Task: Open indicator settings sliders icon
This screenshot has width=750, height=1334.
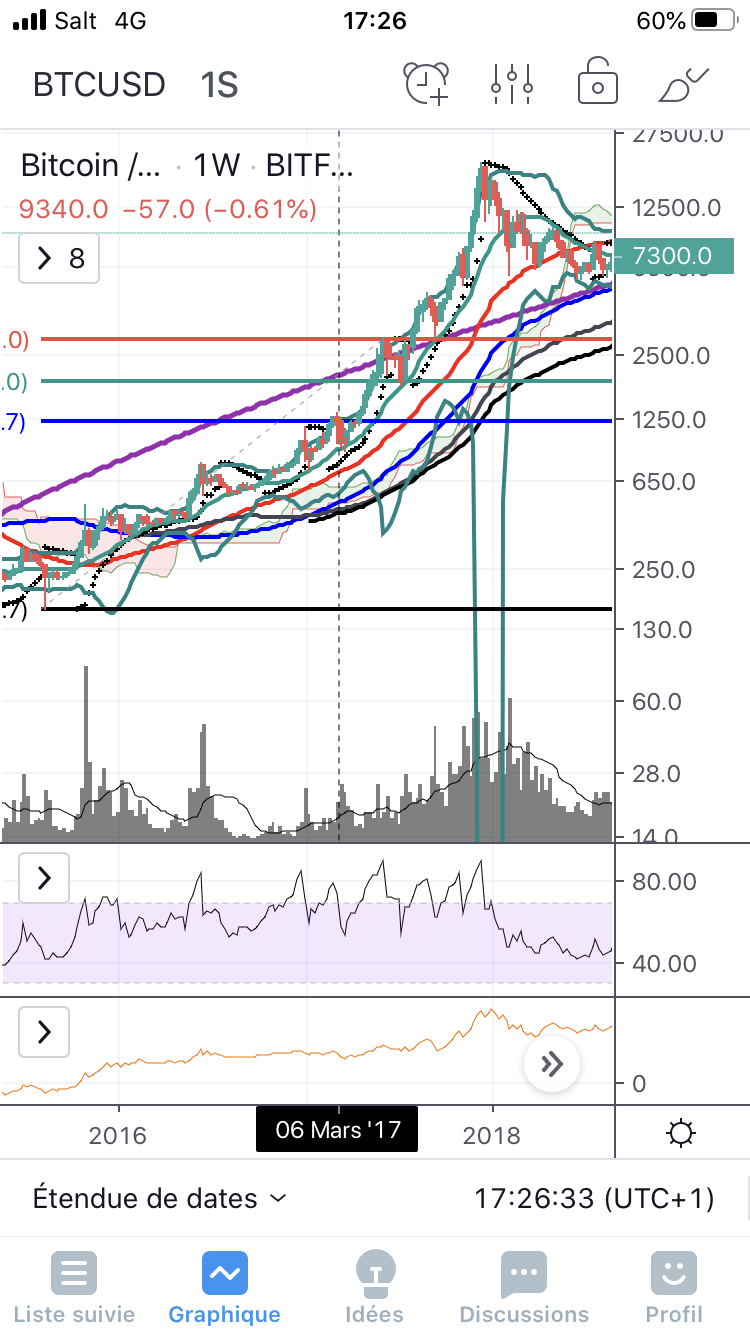Action: point(511,84)
